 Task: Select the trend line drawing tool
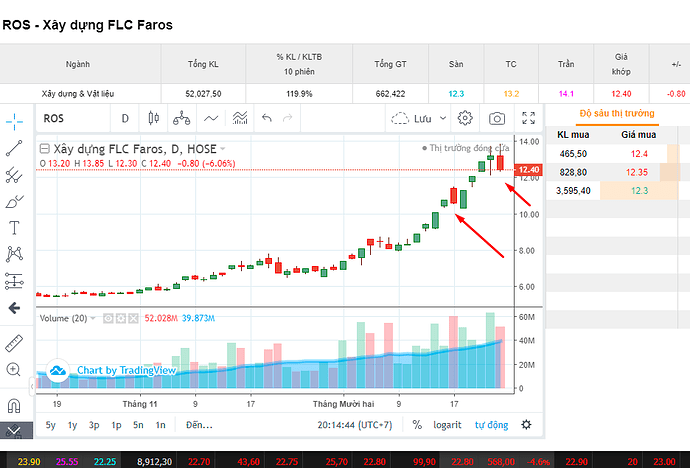coord(14,149)
